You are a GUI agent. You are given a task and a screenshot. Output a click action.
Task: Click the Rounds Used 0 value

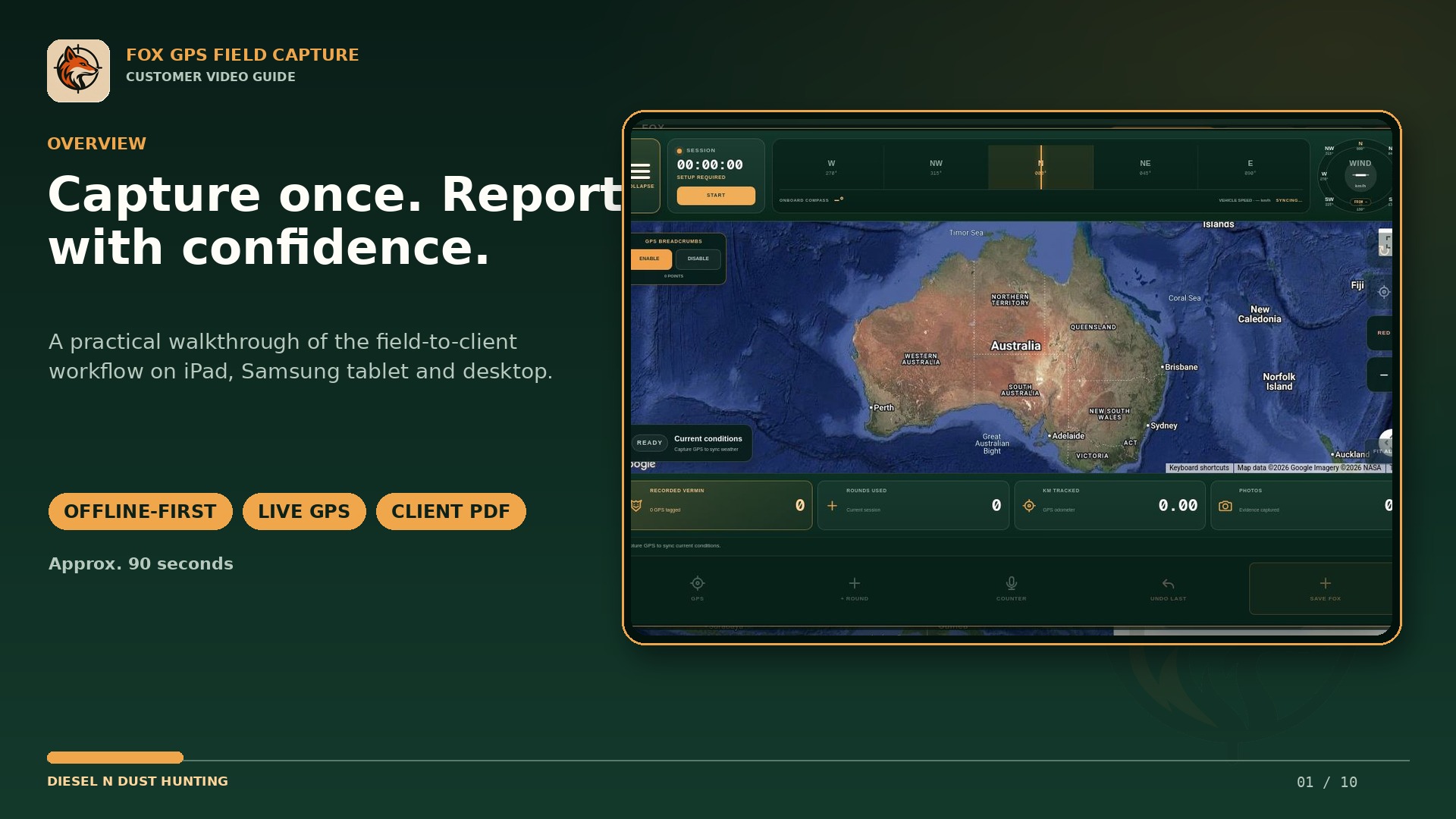coord(996,506)
